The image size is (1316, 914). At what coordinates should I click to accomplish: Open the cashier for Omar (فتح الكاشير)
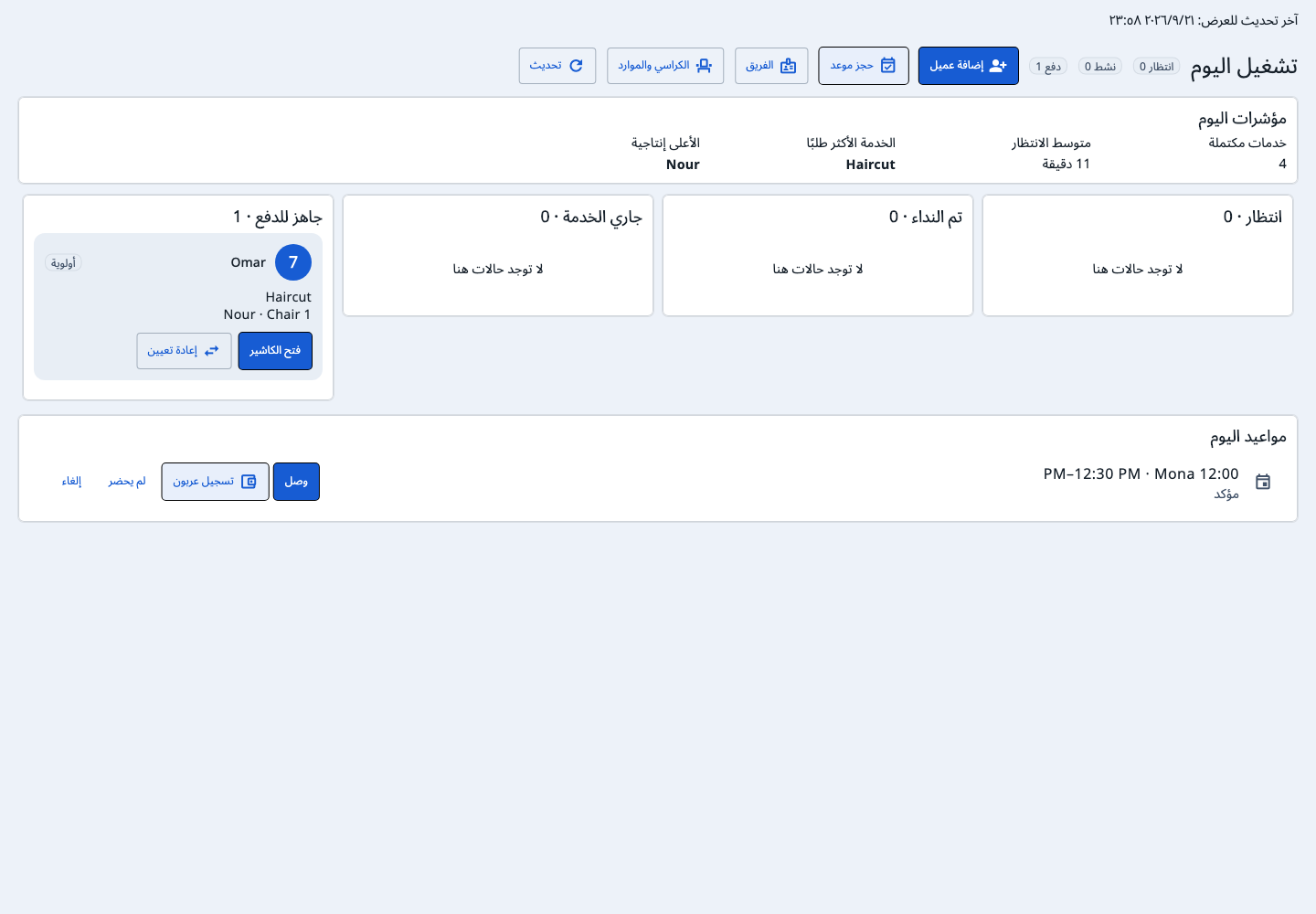click(x=275, y=351)
